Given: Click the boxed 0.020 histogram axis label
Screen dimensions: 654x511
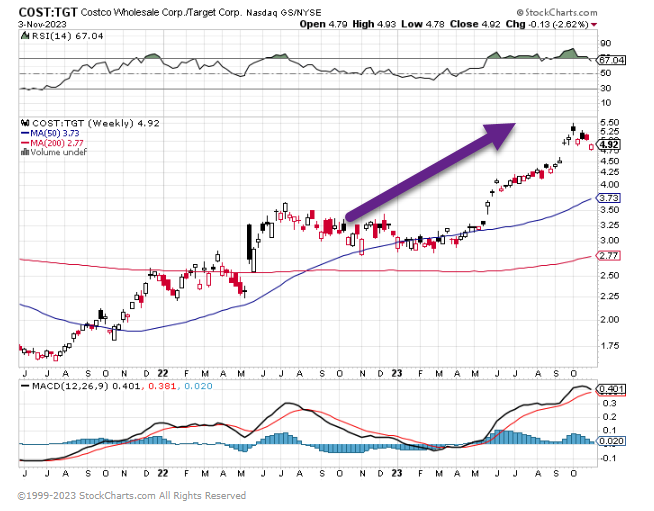Looking at the screenshot, I should (611, 441).
